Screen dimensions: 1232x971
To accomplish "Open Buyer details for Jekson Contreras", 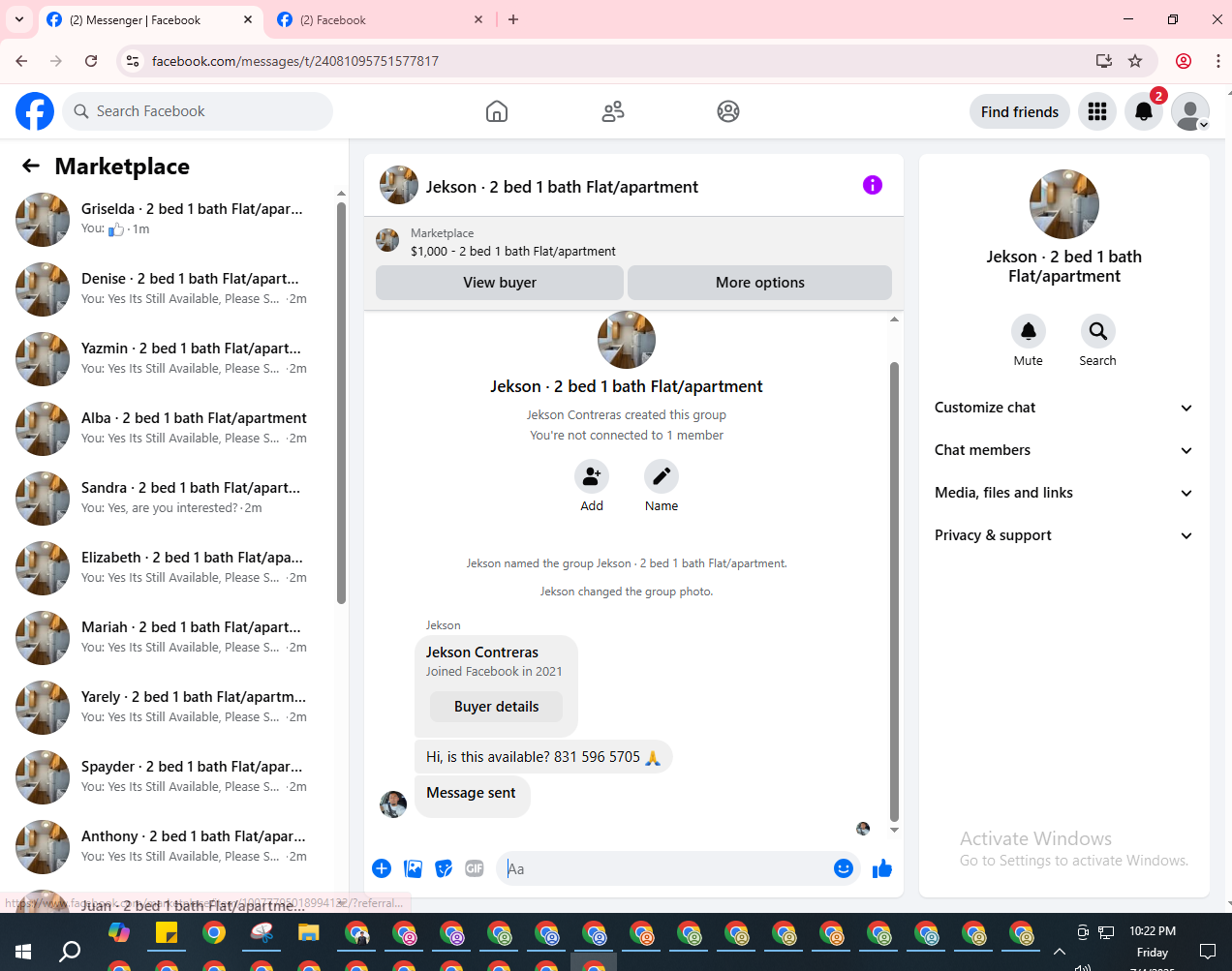I will pos(496,707).
